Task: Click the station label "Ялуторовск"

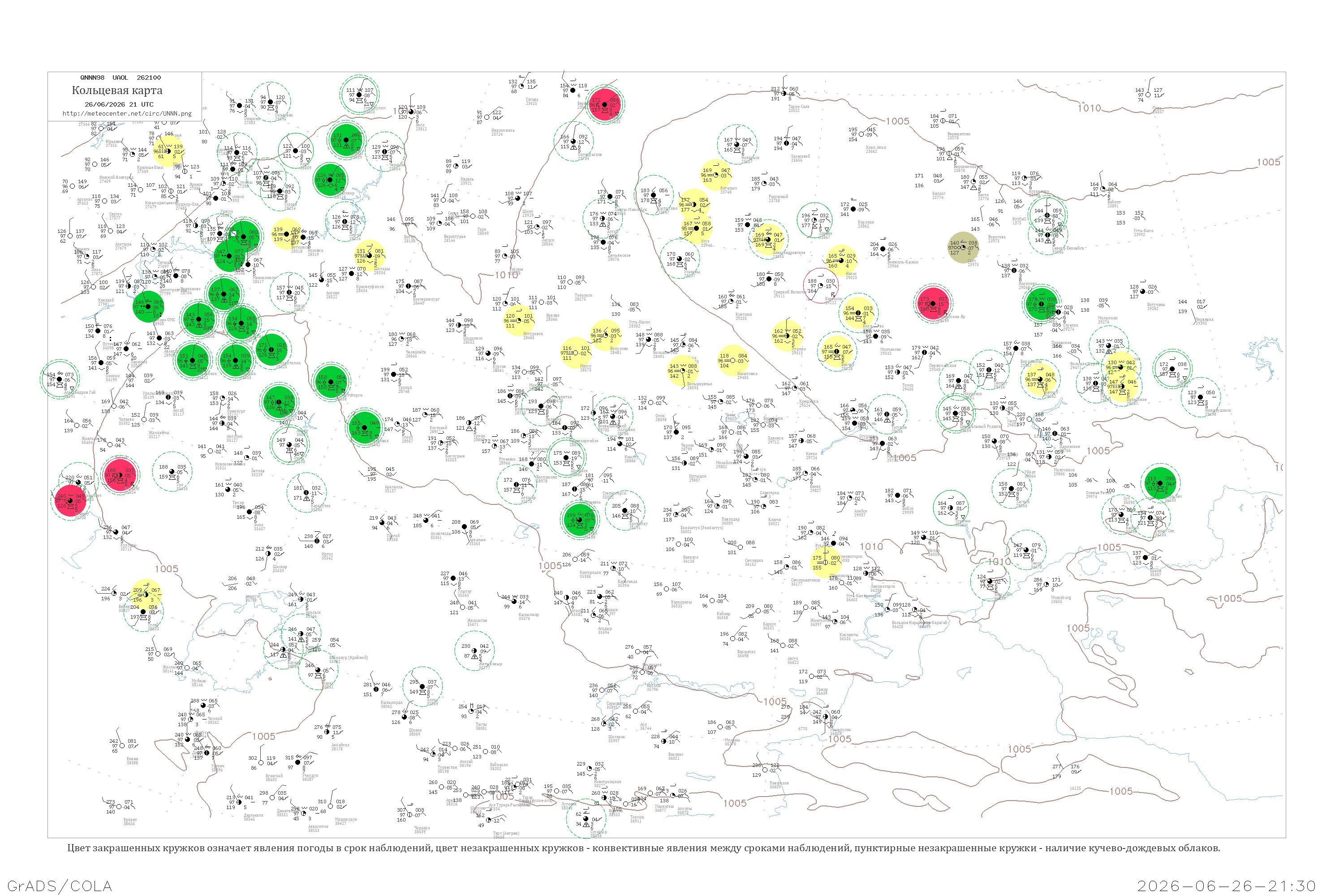Action: [533, 335]
